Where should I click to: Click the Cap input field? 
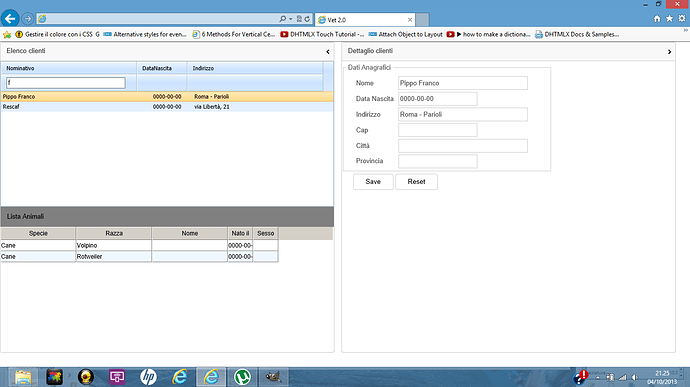(437, 130)
